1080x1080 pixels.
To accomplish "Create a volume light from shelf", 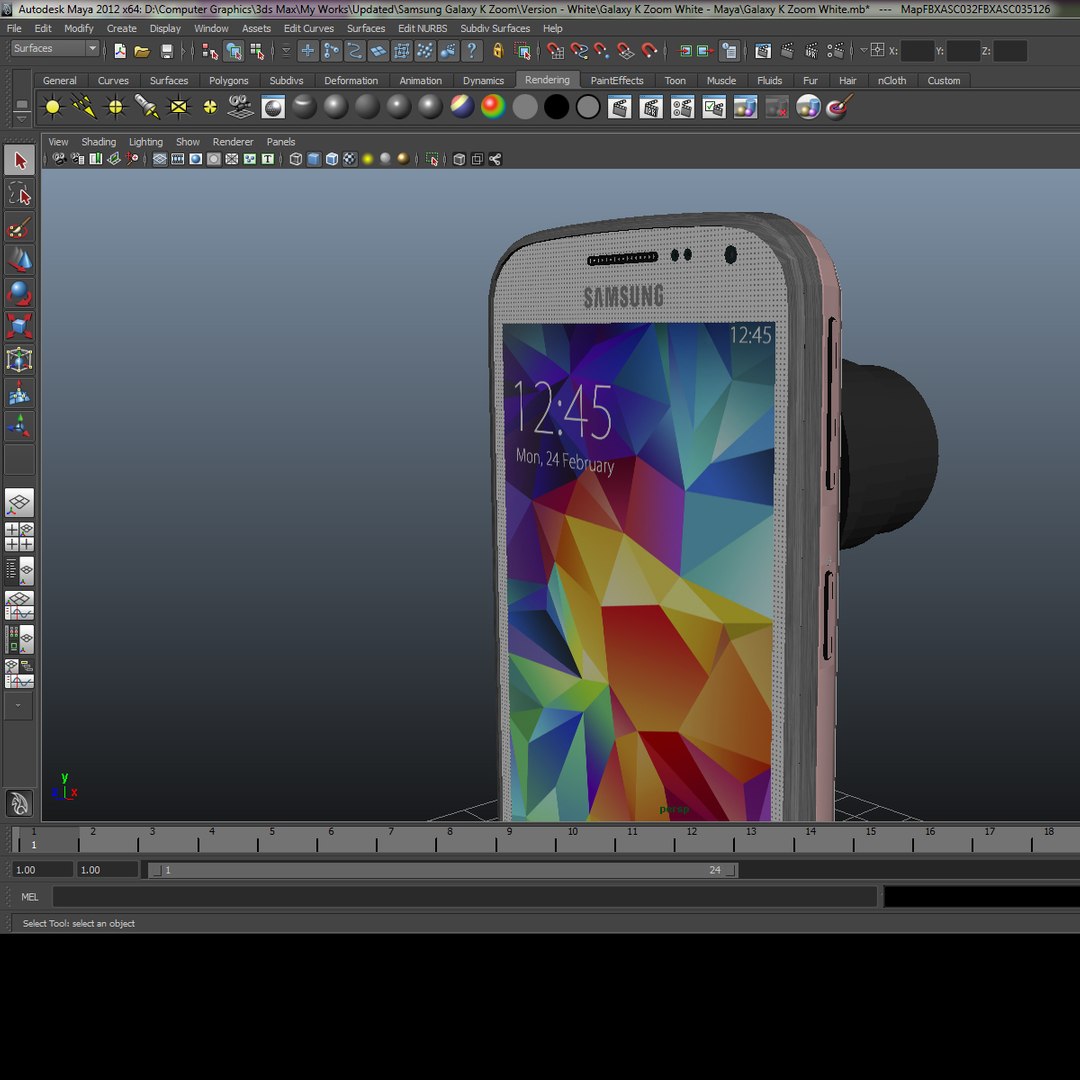I will click(210, 107).
